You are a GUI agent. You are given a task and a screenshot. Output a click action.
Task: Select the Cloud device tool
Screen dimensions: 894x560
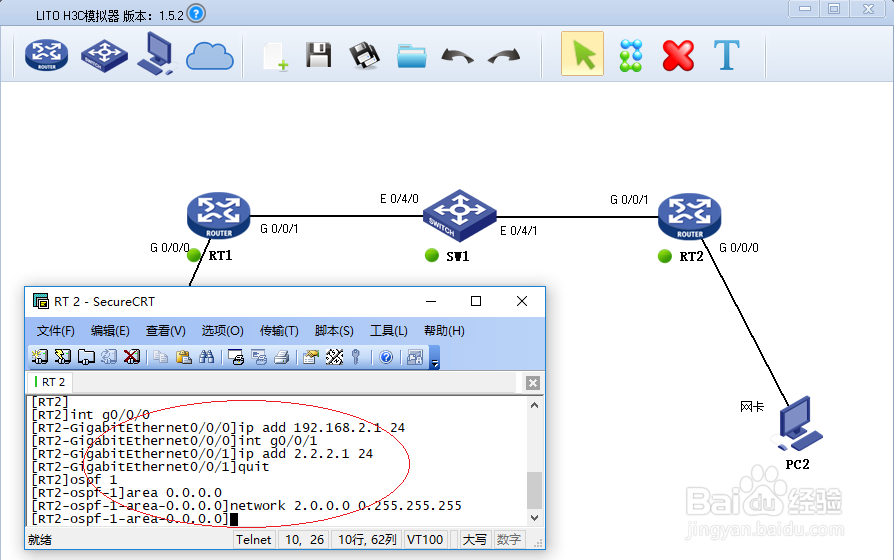(x=210, y=56)
